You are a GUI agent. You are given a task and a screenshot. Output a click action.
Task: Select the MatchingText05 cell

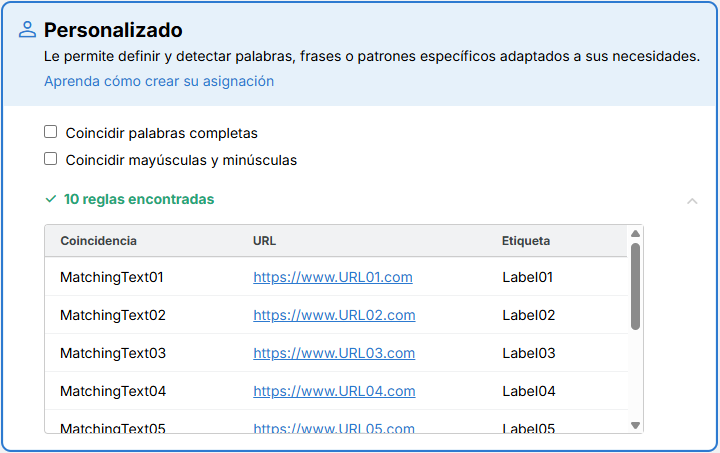[x=112, y=428]
